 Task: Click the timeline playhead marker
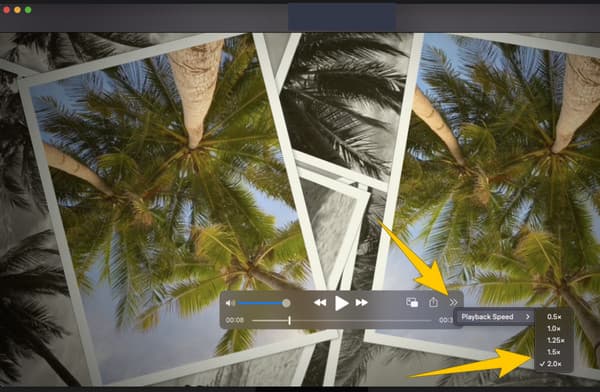tap(289, 320)
